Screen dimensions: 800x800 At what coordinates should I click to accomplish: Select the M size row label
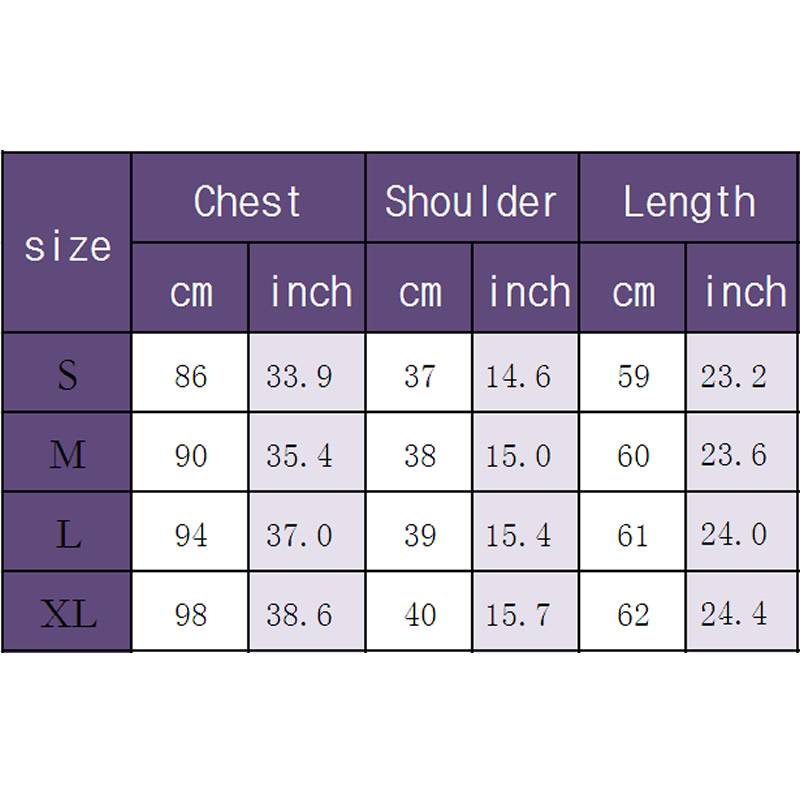point(67,455)
